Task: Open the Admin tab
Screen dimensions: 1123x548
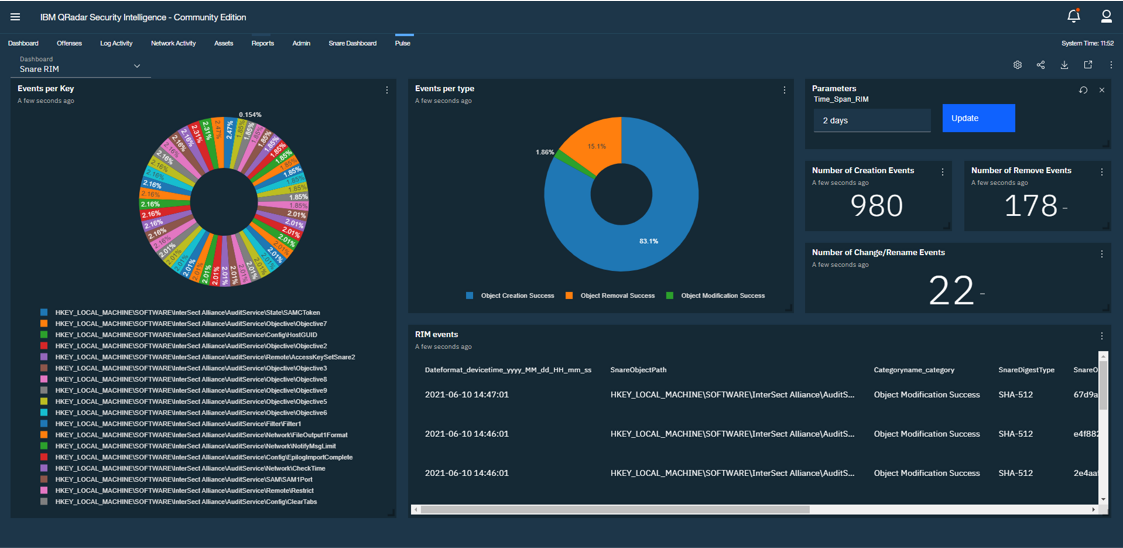Action: click(x=302, y=44)
